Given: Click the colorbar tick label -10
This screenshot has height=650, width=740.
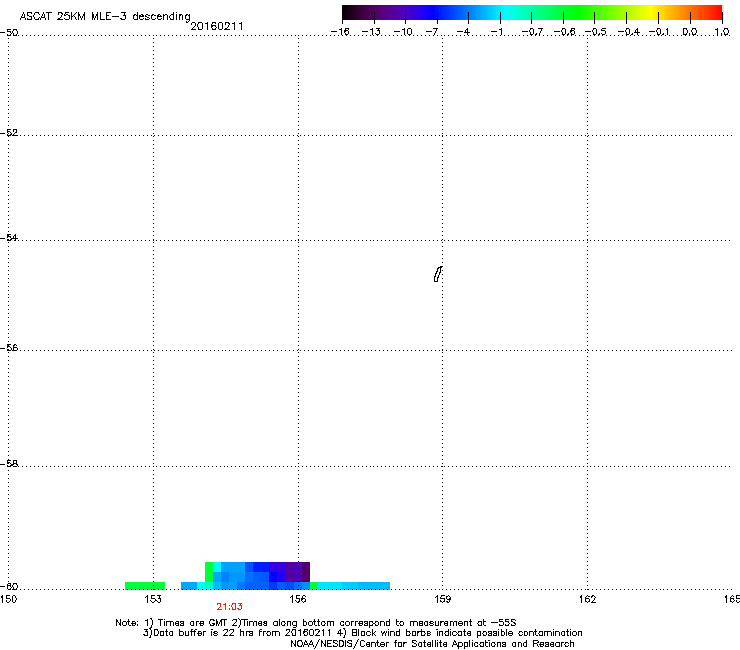Looking at the screenshot, I should pos(403,32).
